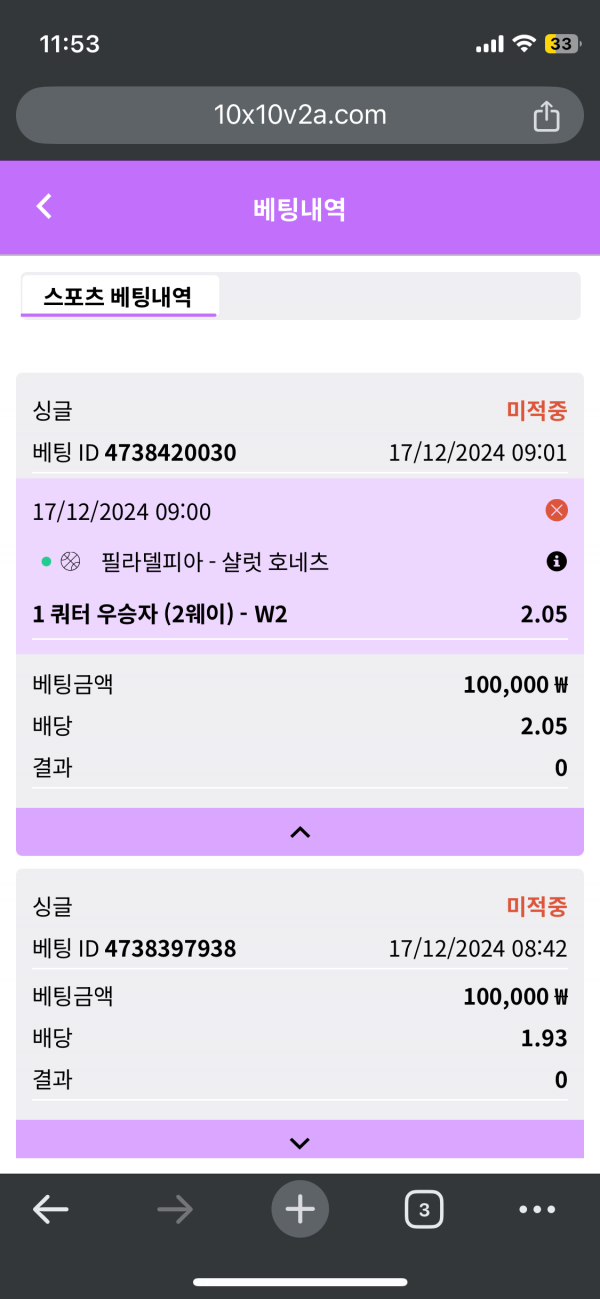Tap the 10x10v2a.com address field
Image resolution: width=600 pixels, height=1299 pixels.
(300, 115)
